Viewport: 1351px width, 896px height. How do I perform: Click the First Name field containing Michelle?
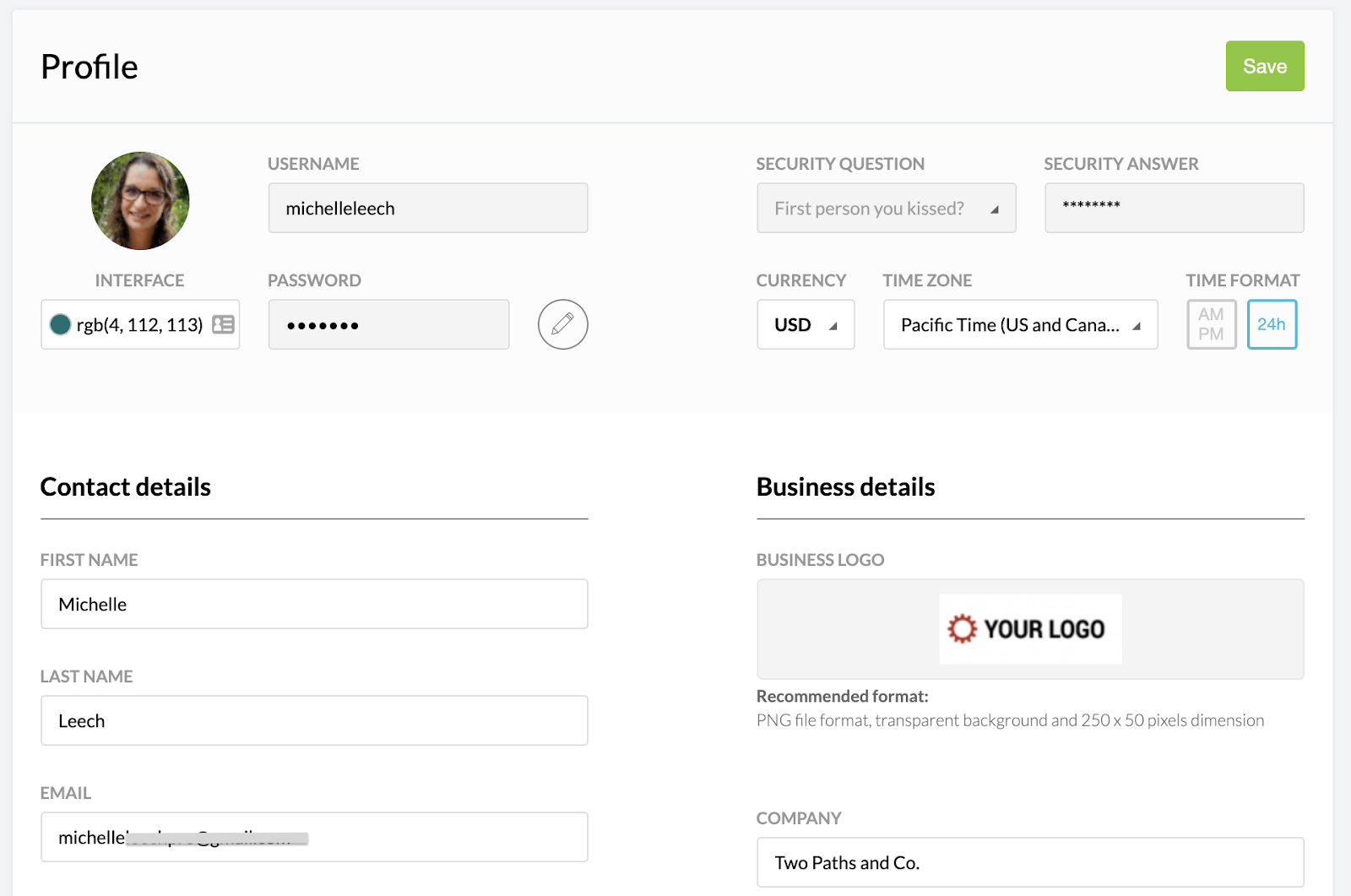[314, 605]
